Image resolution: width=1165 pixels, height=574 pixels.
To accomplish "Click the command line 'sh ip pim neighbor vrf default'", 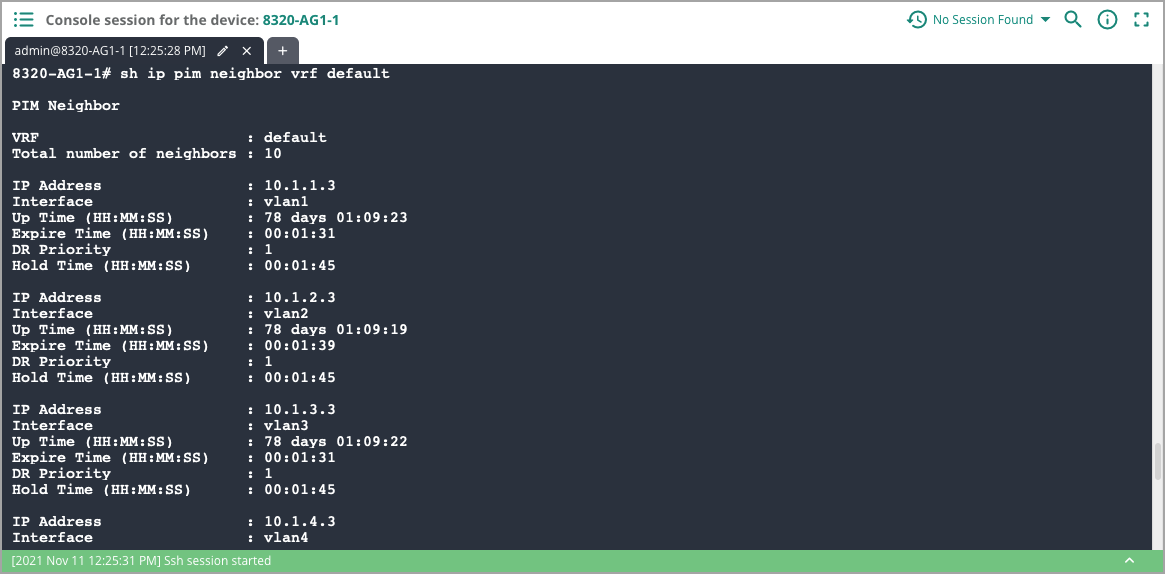I will [255, 74].
